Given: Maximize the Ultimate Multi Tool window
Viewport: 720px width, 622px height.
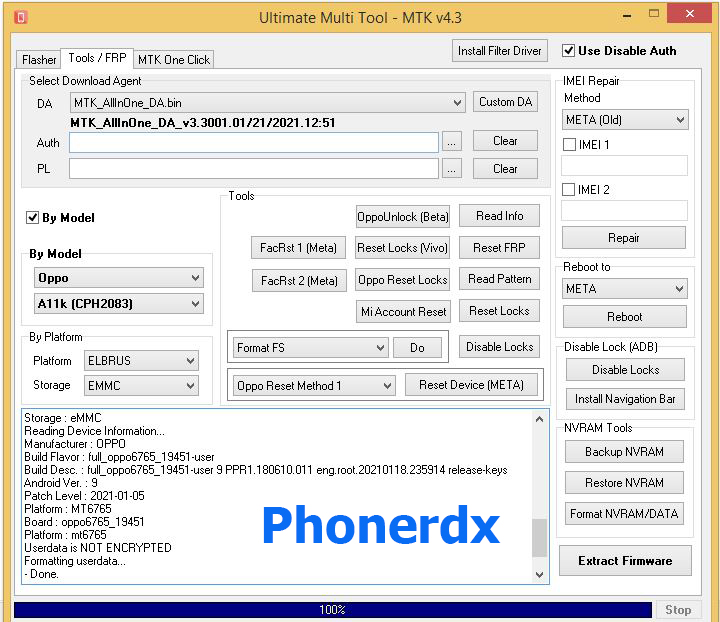Looking at the screenshot, I should click(654, 14).
